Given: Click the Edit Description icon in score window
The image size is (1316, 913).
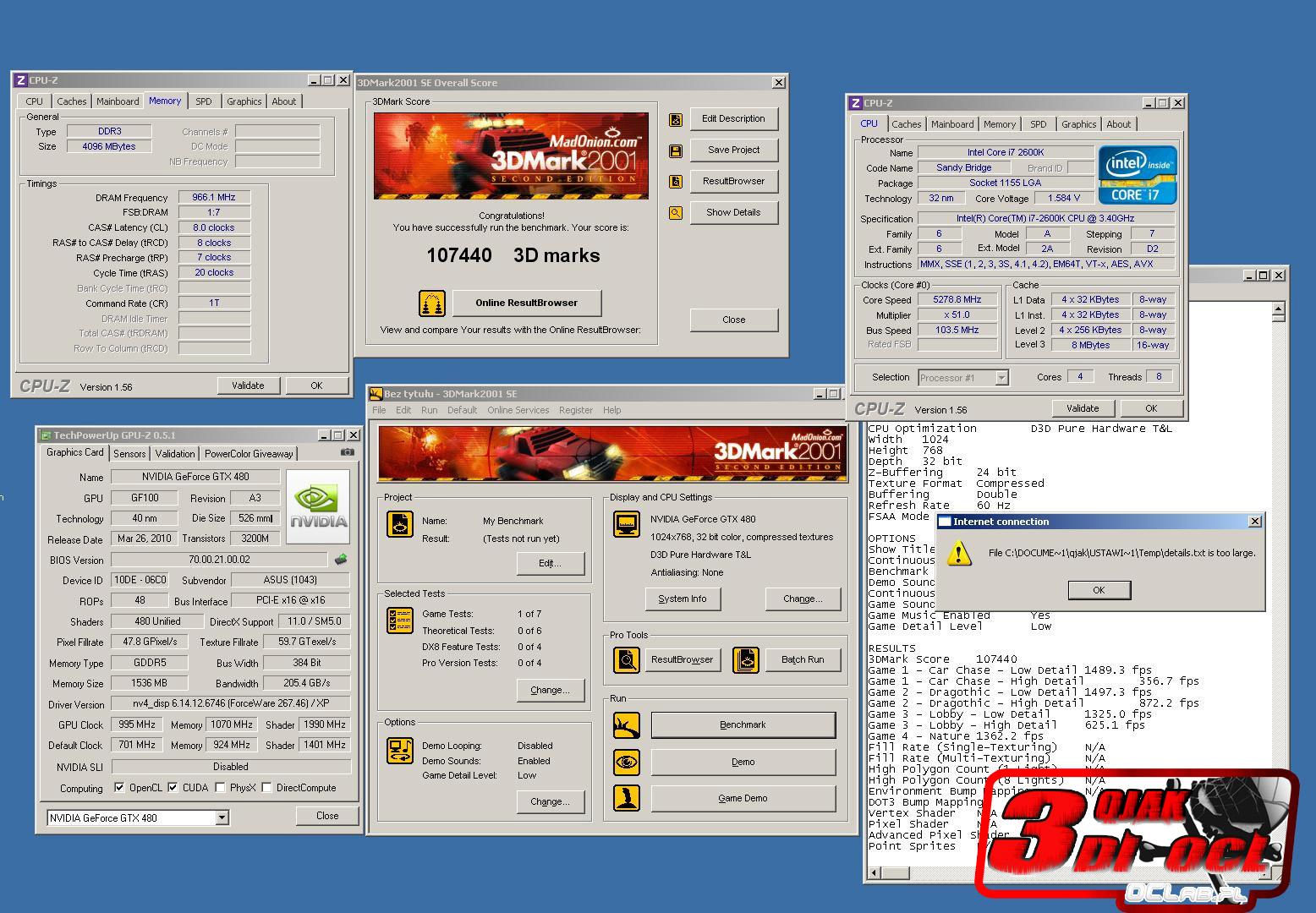Looking at the screenshot, I should (x=676, y=119).
